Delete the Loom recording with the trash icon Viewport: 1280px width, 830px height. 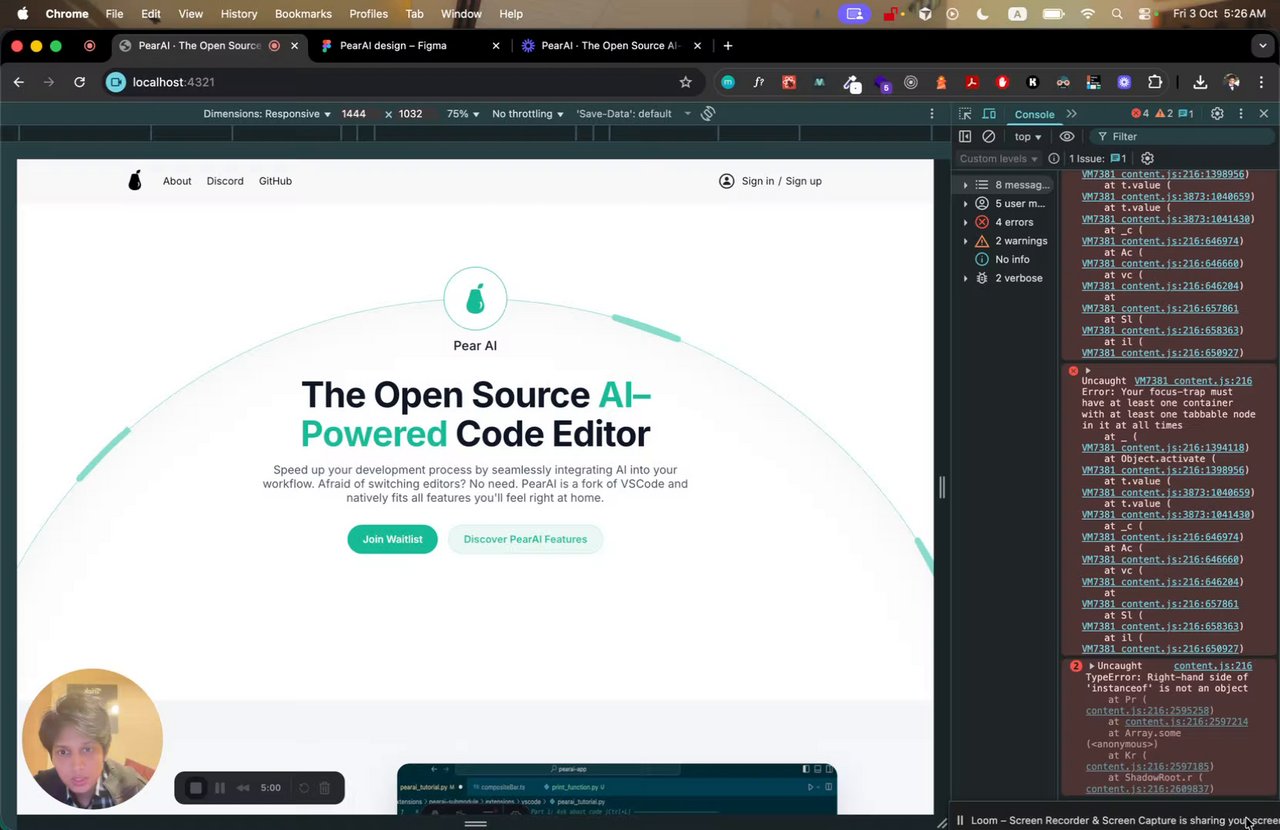tap(325, 788)
